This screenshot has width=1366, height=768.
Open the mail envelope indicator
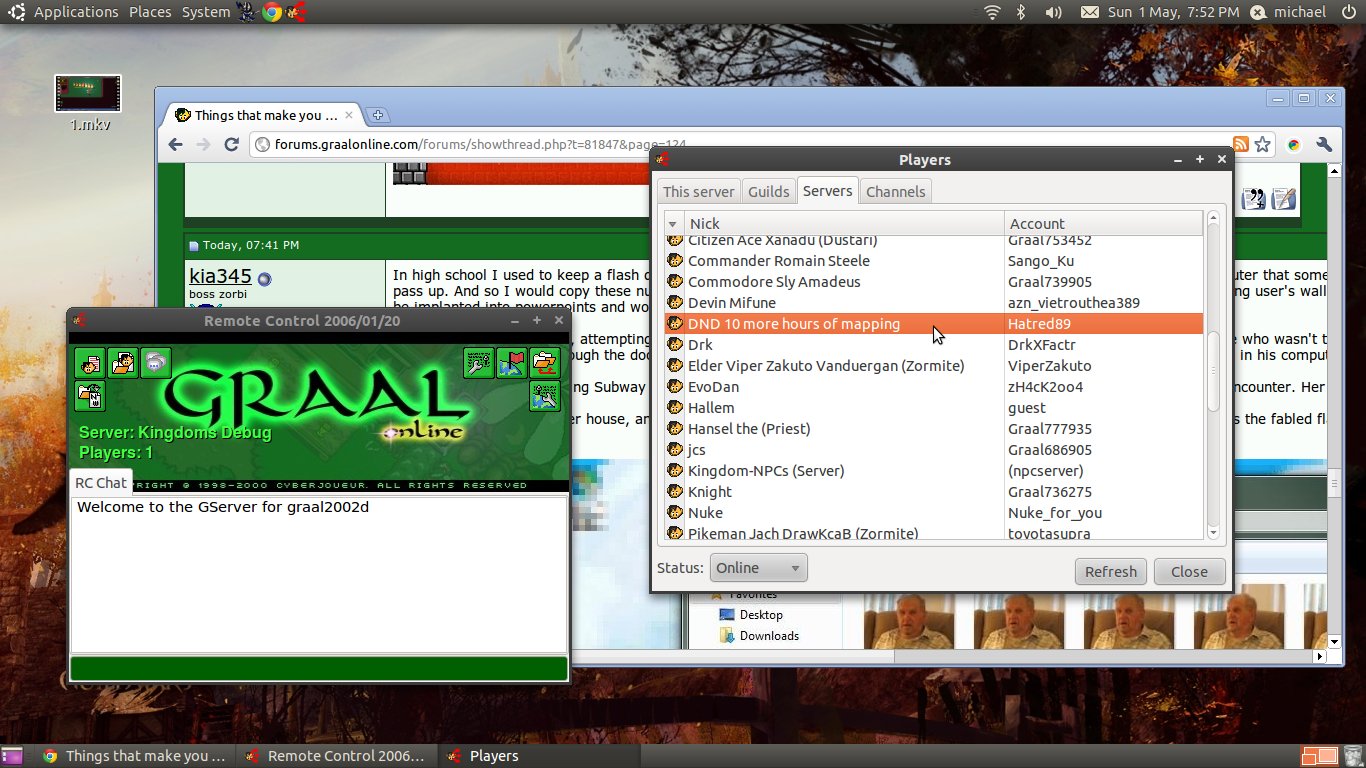[1090, 12]
